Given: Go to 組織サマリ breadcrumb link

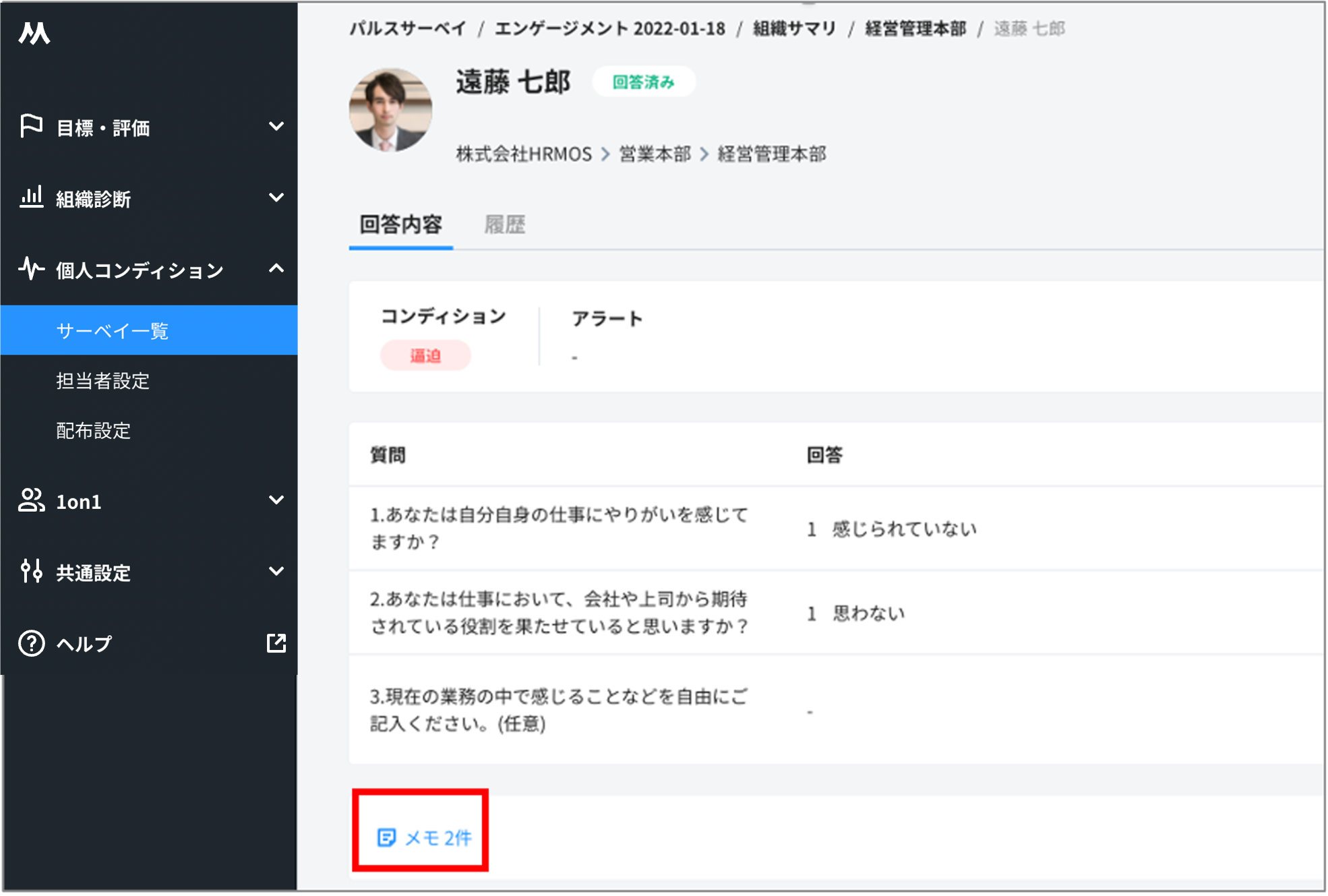Looking at the screenshot, I should [794, 29].
